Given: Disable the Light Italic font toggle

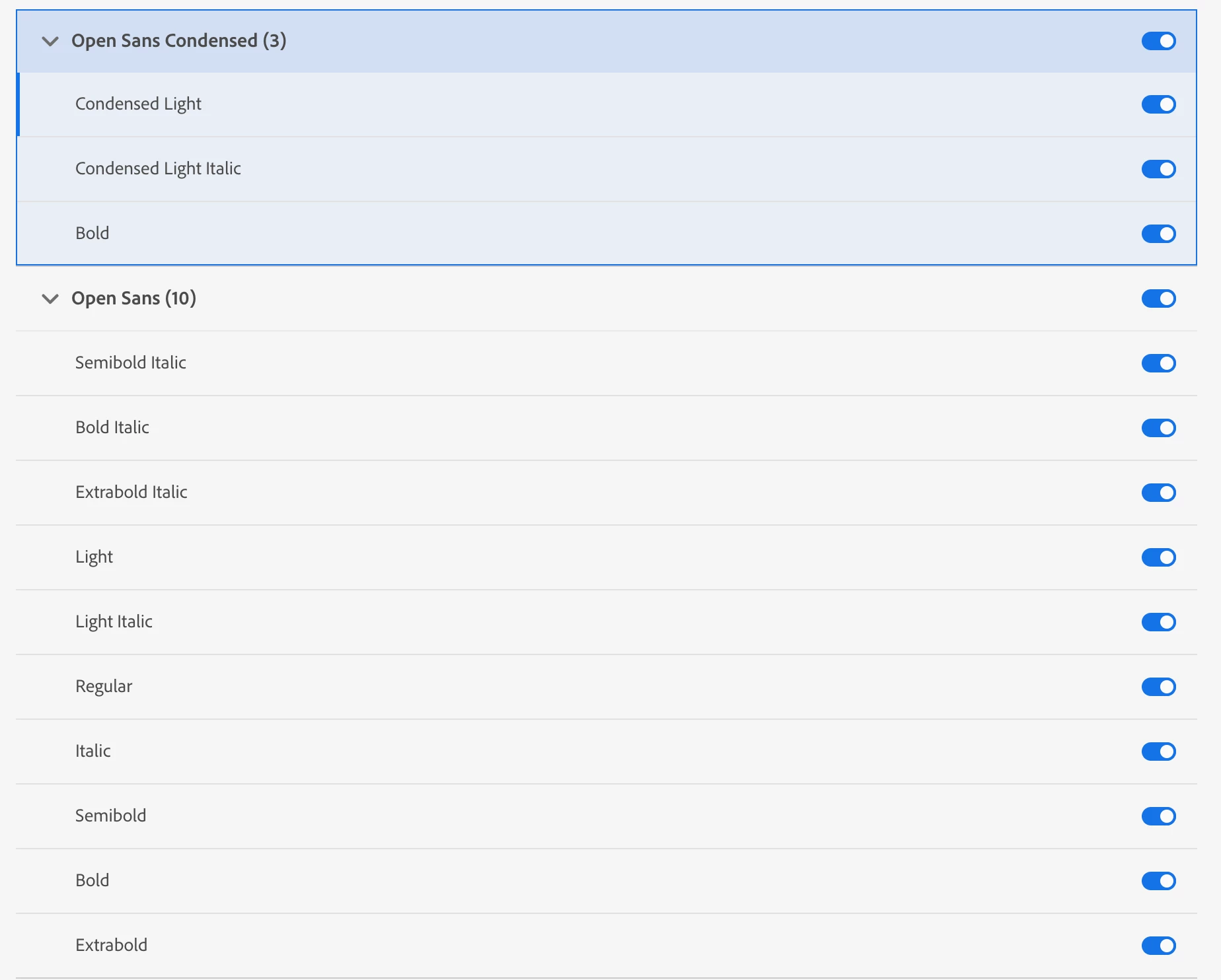Looking at the screenshot, I should (1158, 622).
